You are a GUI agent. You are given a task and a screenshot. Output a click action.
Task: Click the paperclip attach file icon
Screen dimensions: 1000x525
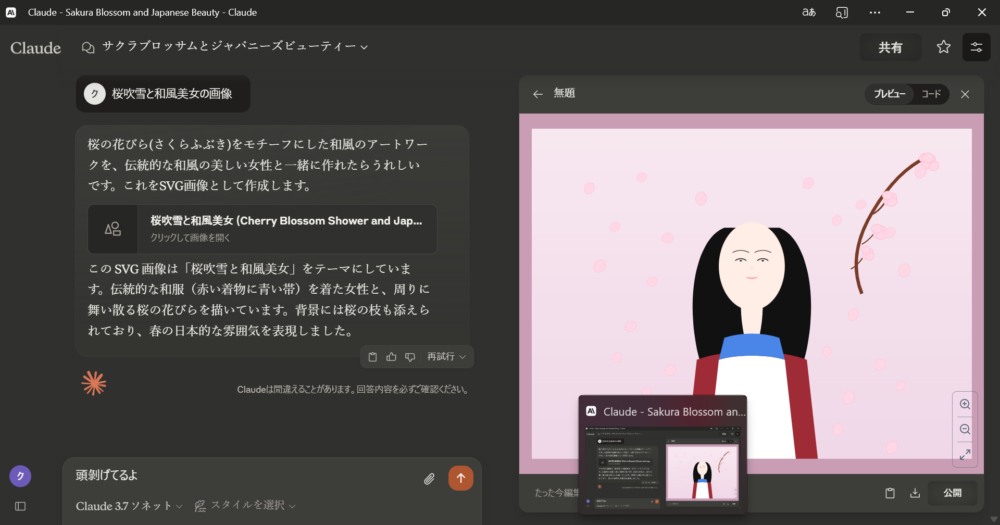429,478
